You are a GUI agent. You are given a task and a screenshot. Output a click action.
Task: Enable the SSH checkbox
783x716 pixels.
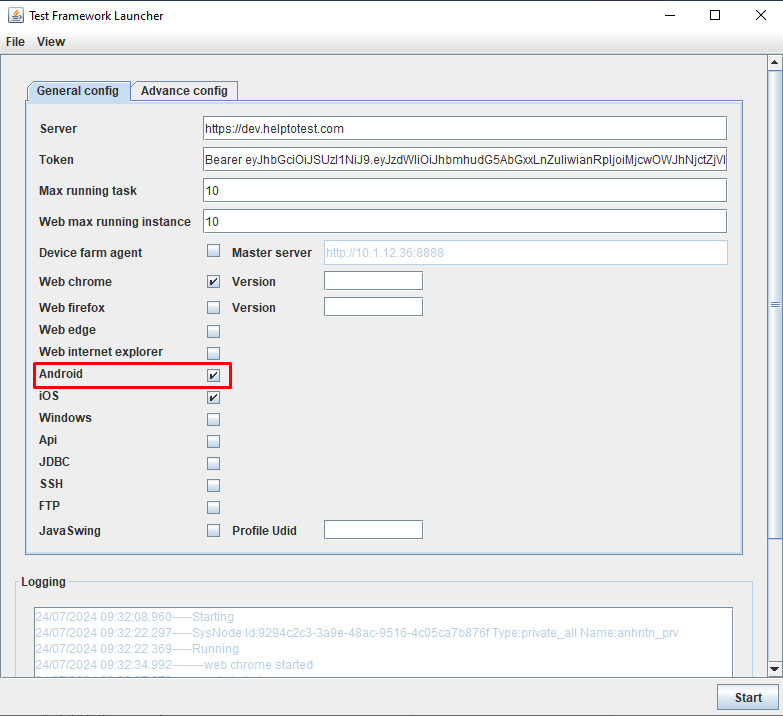[213, 485]
